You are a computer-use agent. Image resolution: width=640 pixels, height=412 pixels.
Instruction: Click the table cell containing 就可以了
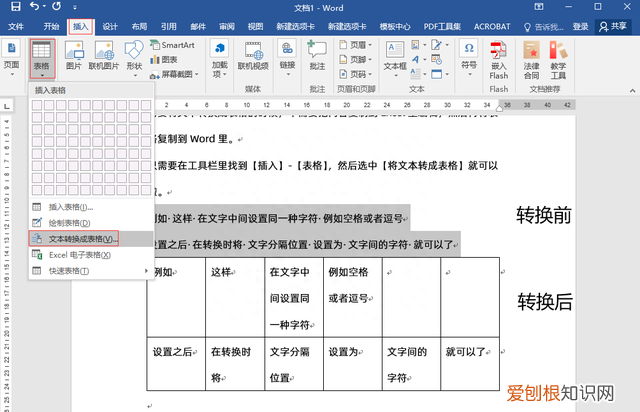(470, 364)
